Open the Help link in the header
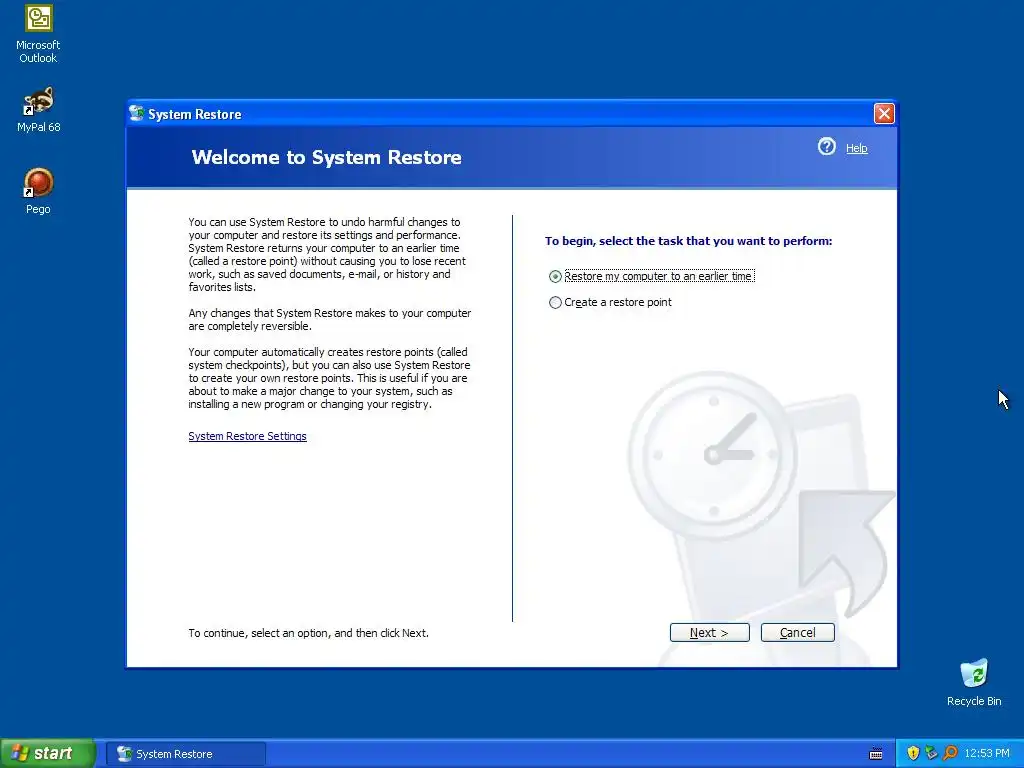This screenshot has width=1024, height=768. [856, 148]
